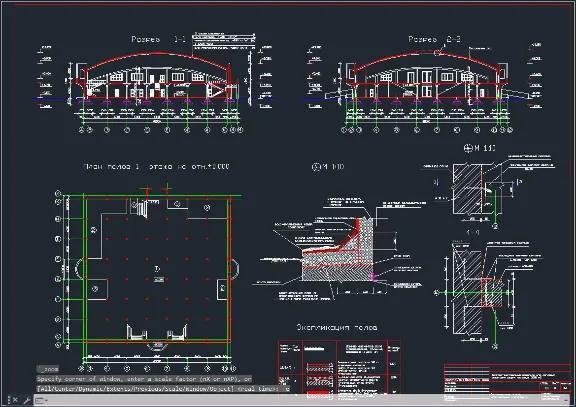Expand the recent commands dropdown arrow
576x407 pixels.
point(46,400)
